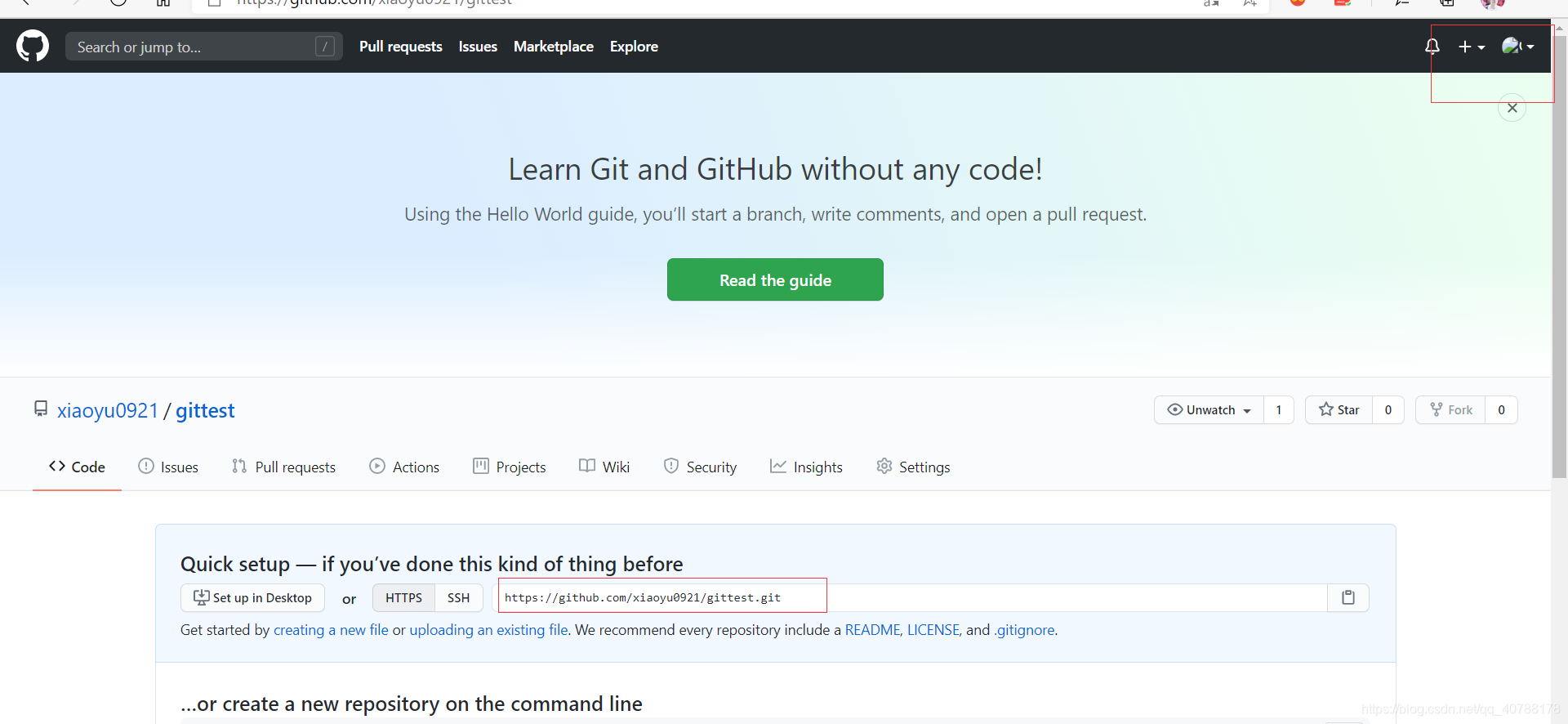Image resolution: width=1568 pixels, height=724 pixels.
Task: Dismiss the Learn Git banner
Action: (1512, 108)
